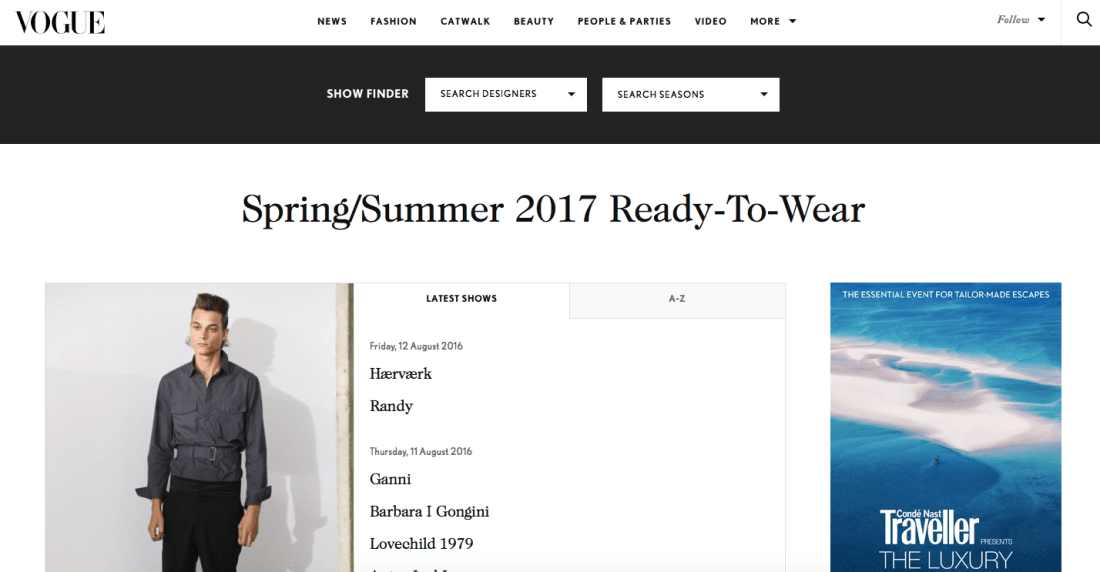Go to the Catwalk section

point(465,21)
